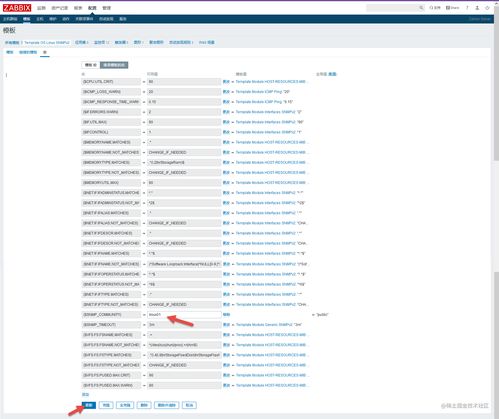Click the Cancel button at bottom
This screenshot has height=419, width=499.
[189, 405]
